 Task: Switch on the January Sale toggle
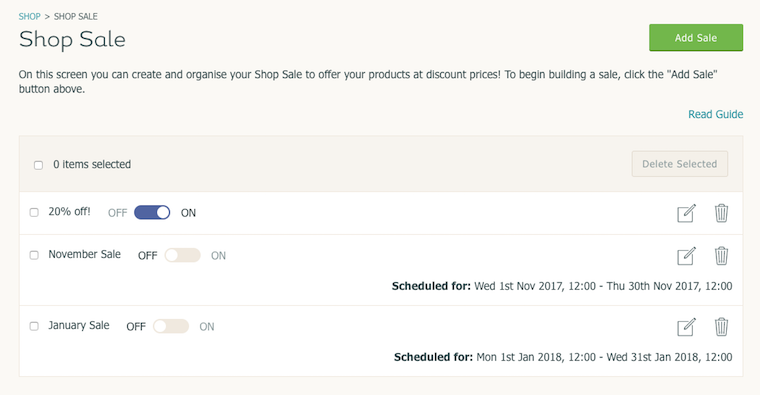171,326
